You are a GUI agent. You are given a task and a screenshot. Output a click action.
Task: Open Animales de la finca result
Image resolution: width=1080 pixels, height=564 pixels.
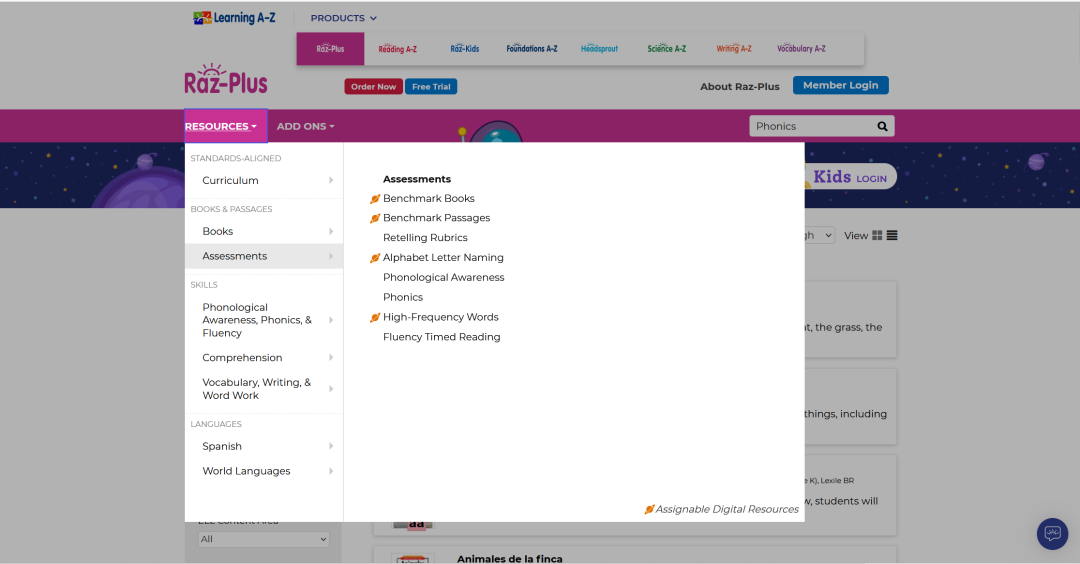(510, 558)
